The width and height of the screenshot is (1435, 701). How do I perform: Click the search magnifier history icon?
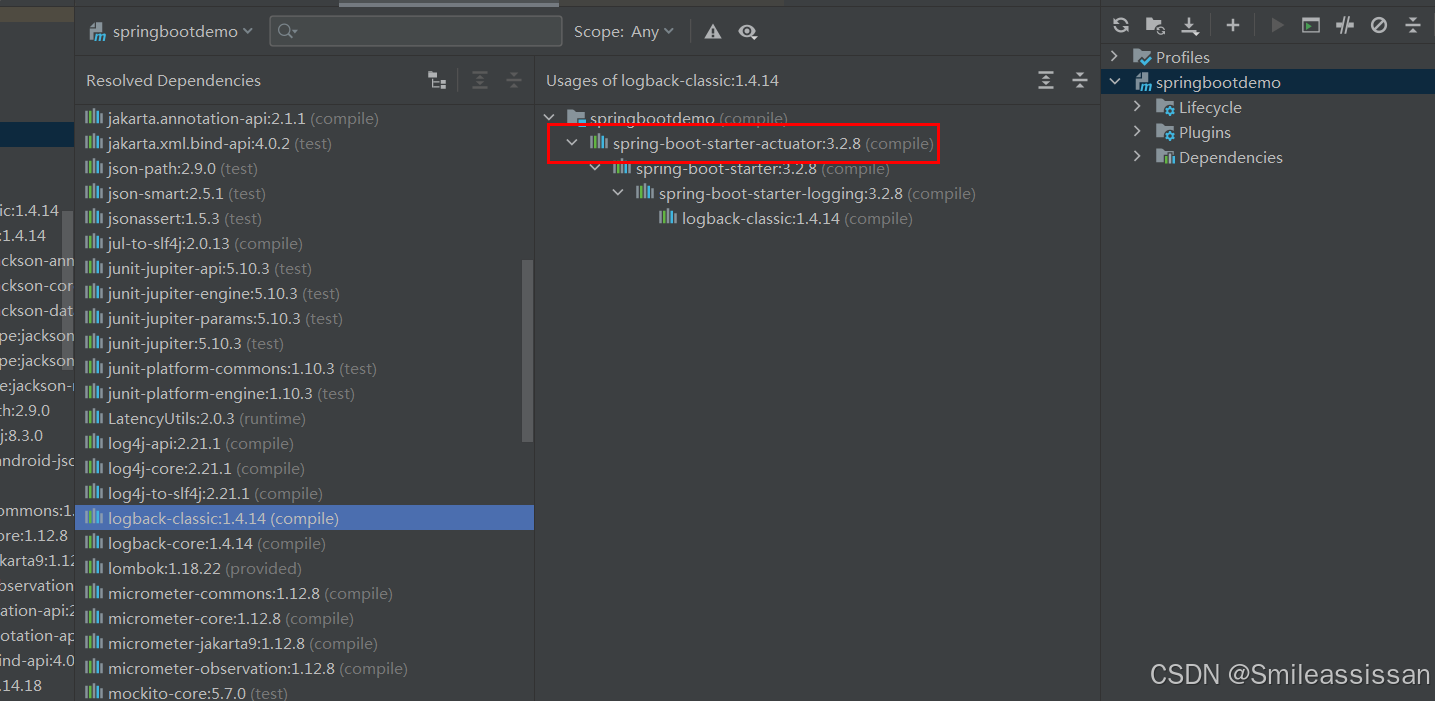click(287, 32)
